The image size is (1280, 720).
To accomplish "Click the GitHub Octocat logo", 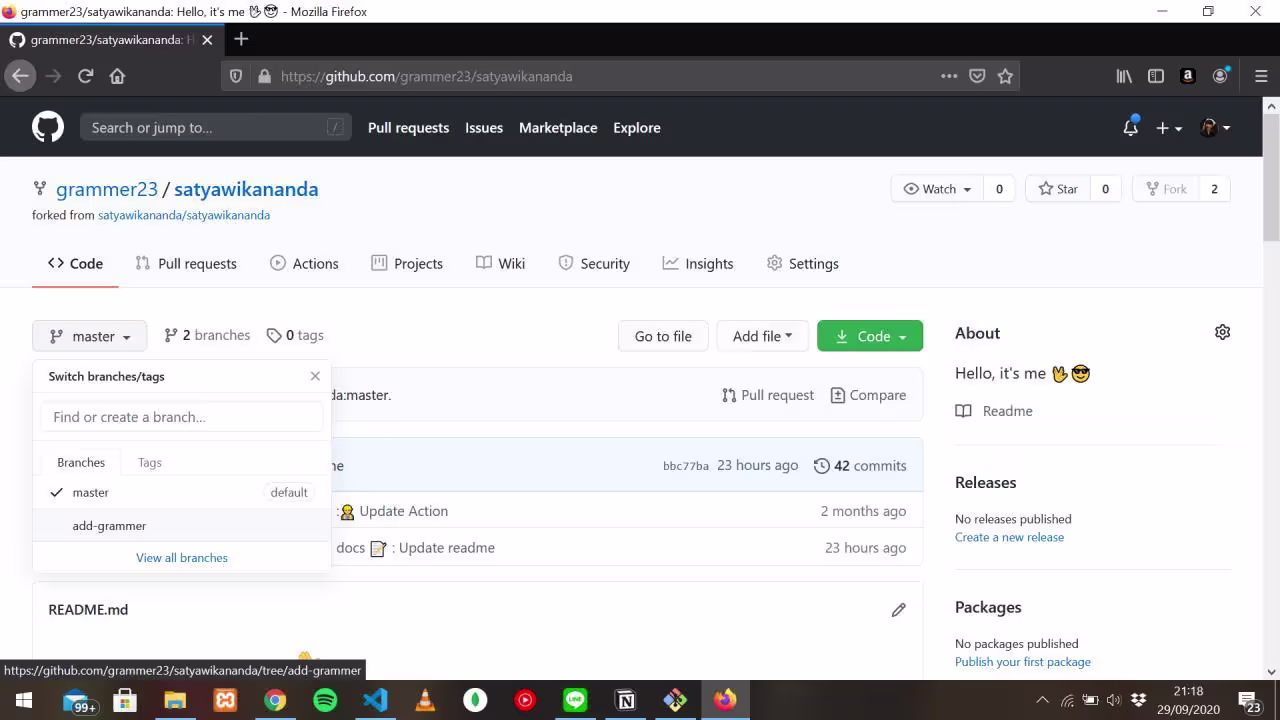I will pos(48,127).
